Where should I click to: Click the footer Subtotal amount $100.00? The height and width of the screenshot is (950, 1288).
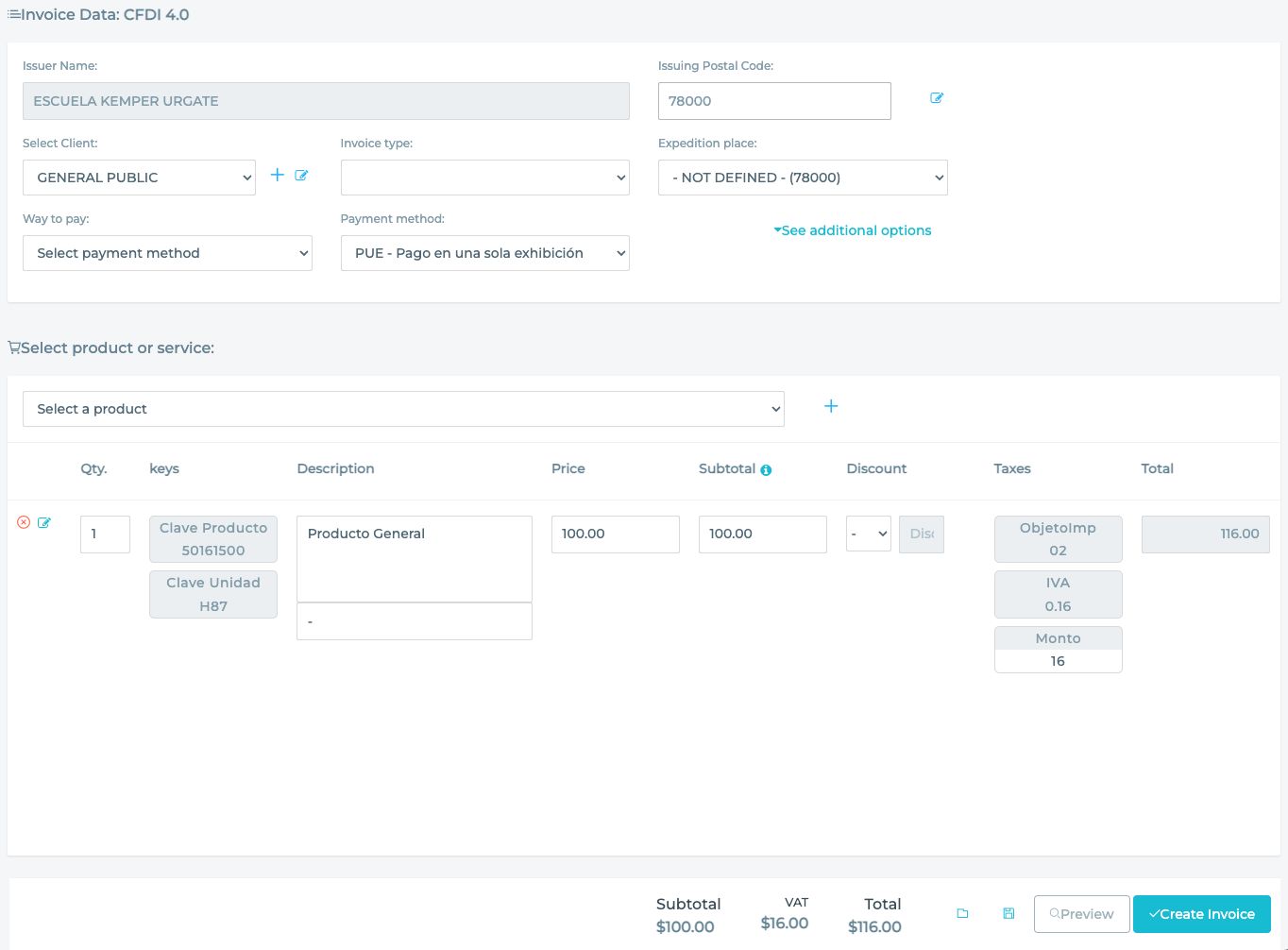tap(686, 927)
